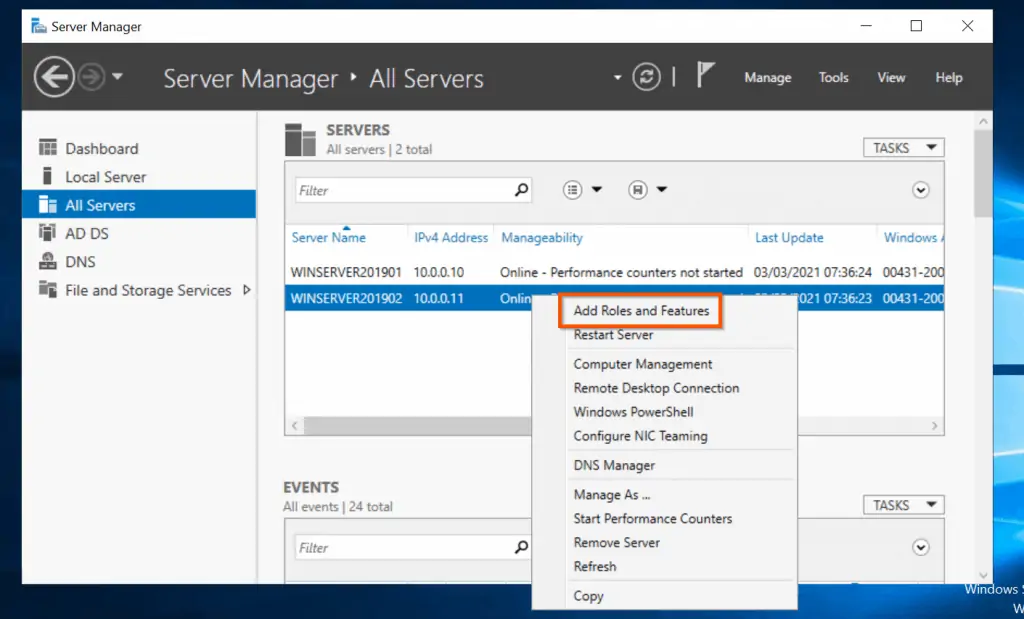Choose Restart Server from context menu
The height and width of the screenshot is (619, 1024).
613,335
